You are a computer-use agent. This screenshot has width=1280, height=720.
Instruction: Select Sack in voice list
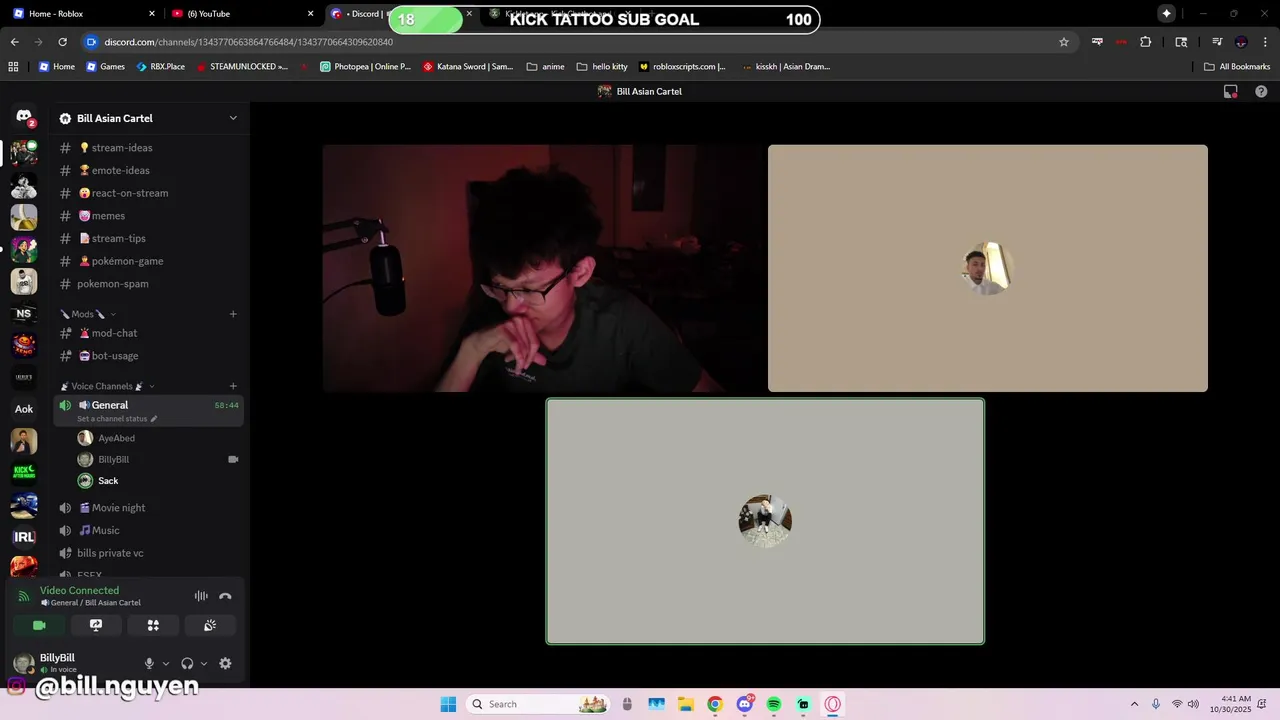tap(160, 481)
